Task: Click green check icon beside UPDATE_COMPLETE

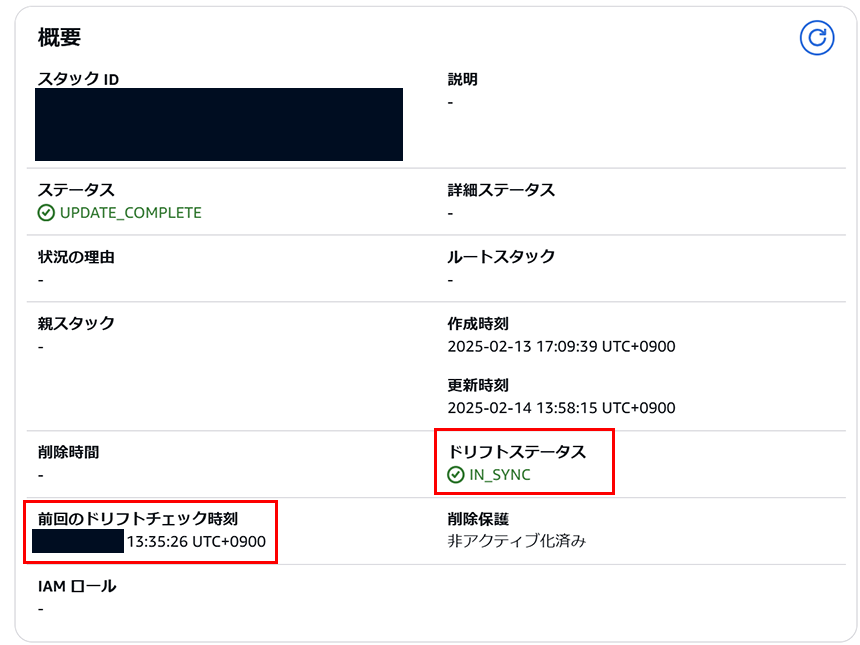Action: pyautogui.click(x=46, y=213)
